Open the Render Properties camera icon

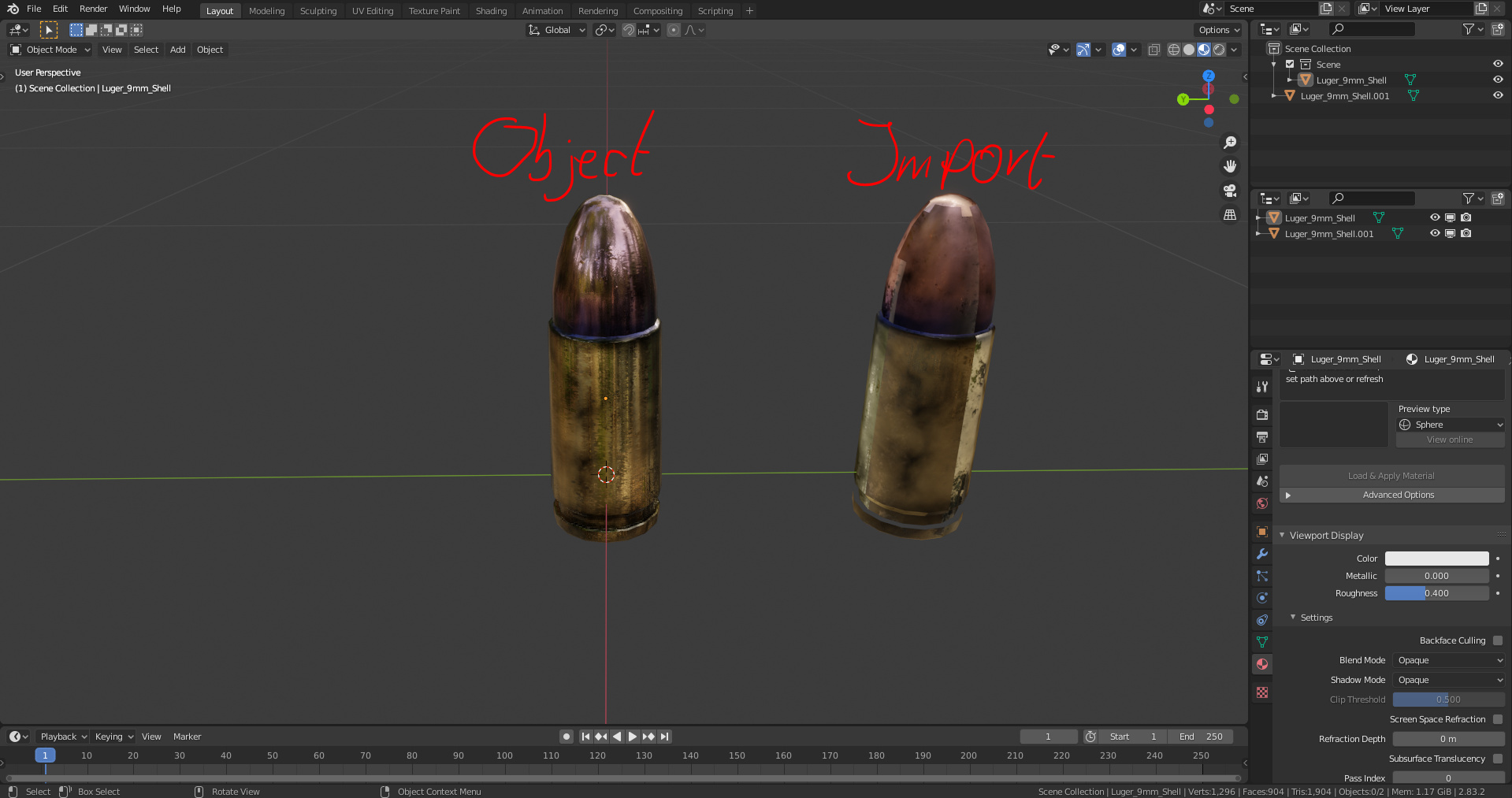tap(1262, 414)
